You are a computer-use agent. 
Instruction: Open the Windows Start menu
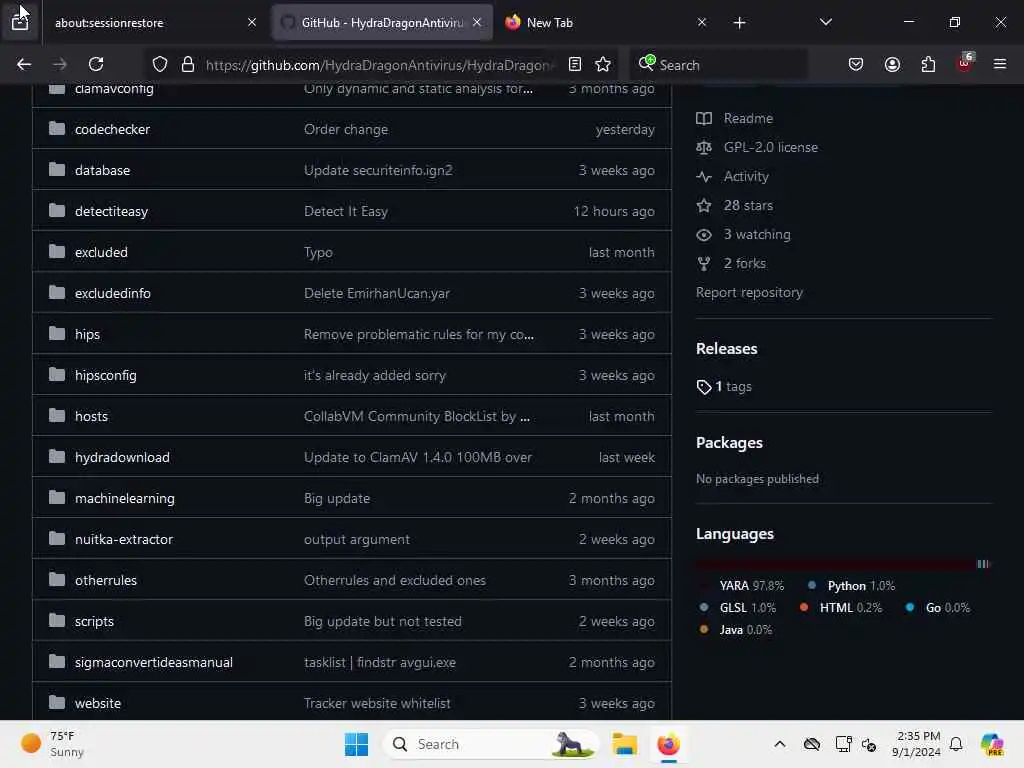pyautogui.click(x=357, y=744)
